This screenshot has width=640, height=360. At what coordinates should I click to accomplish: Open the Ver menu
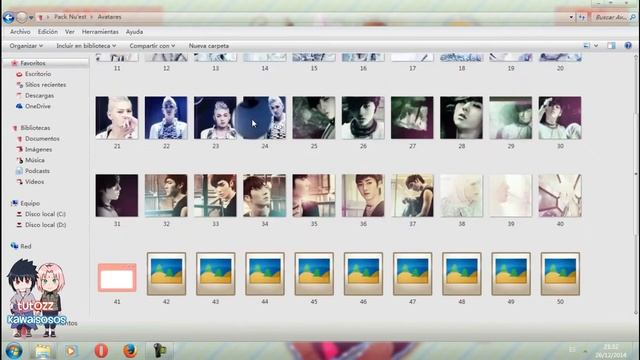tap(70, 31)
